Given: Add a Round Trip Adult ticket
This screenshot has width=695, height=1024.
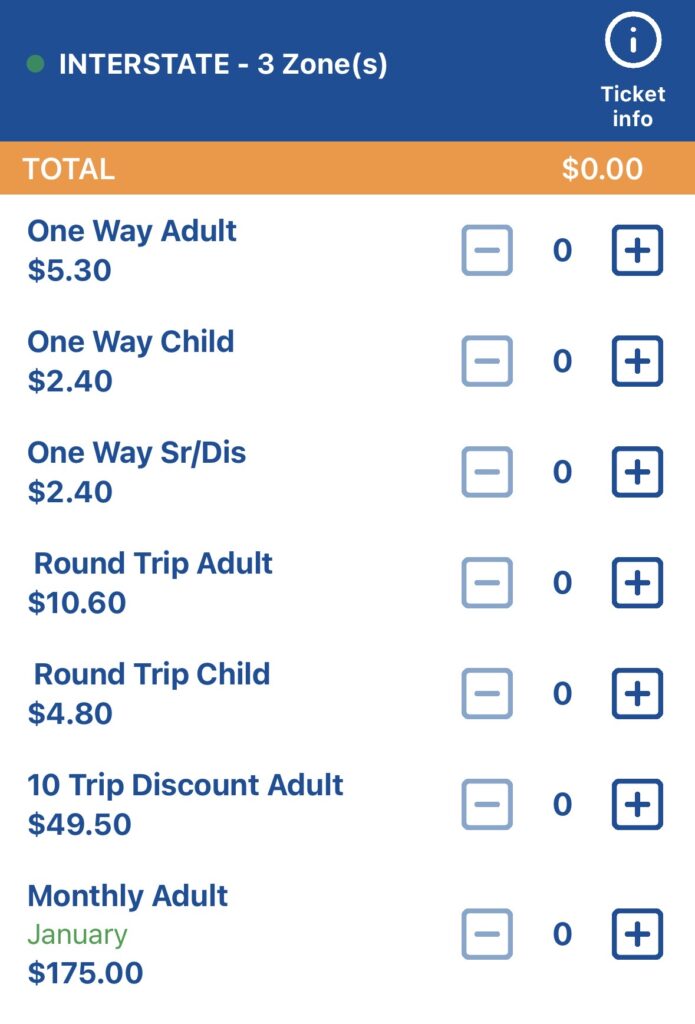Looking at the screenshot, I should pyautogui.click(x=637, y=583).
